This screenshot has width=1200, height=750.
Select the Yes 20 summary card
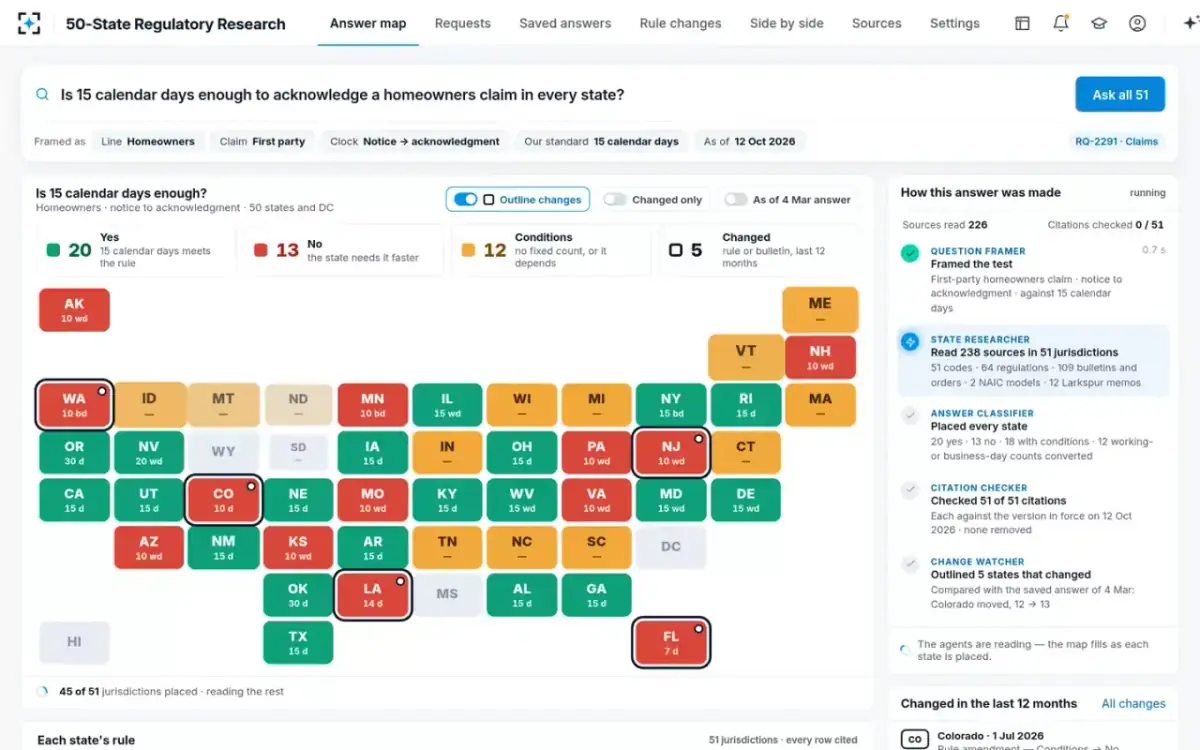tap(134, 250)
